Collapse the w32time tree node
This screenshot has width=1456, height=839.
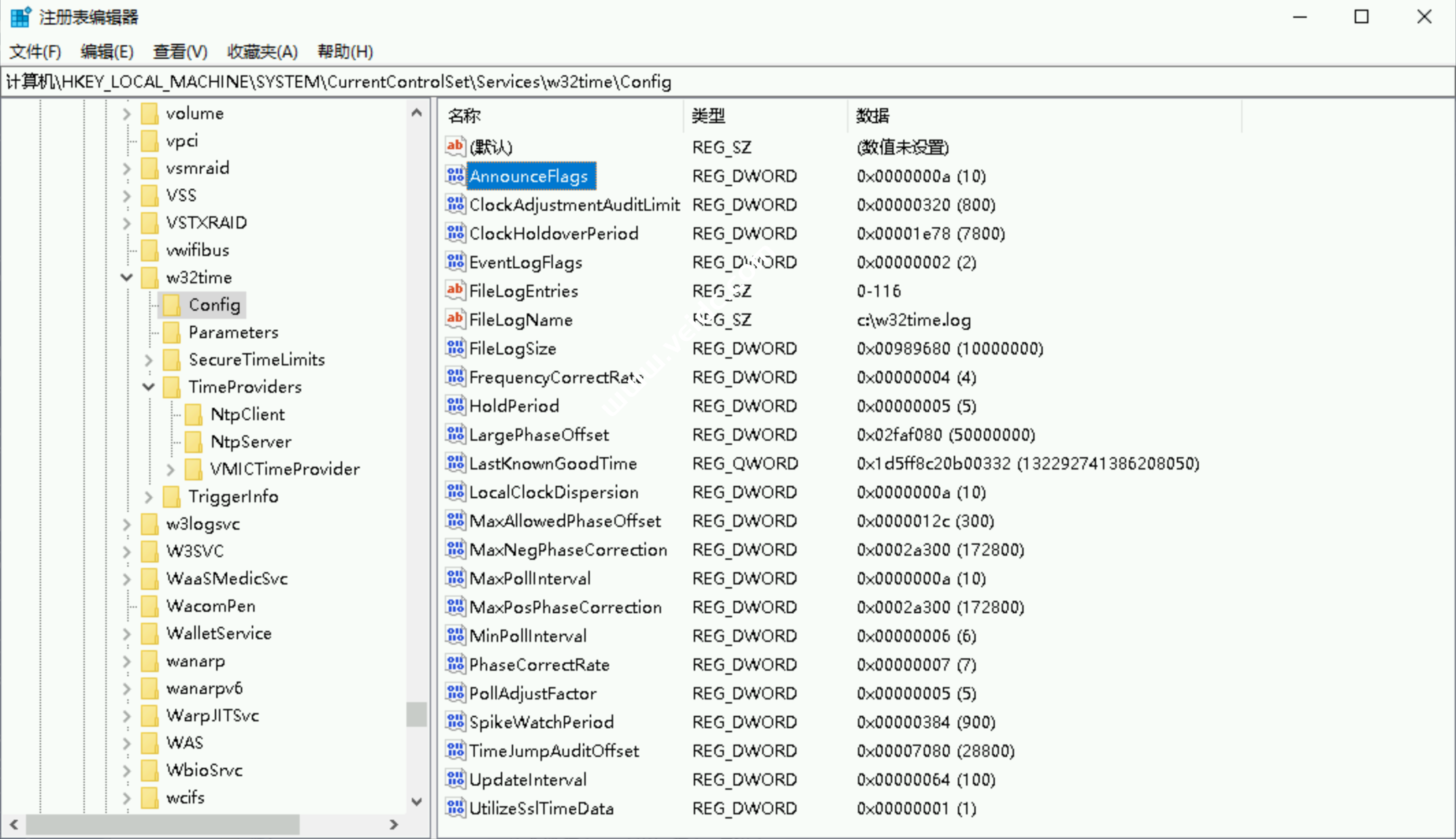click(x=127, y=277)
